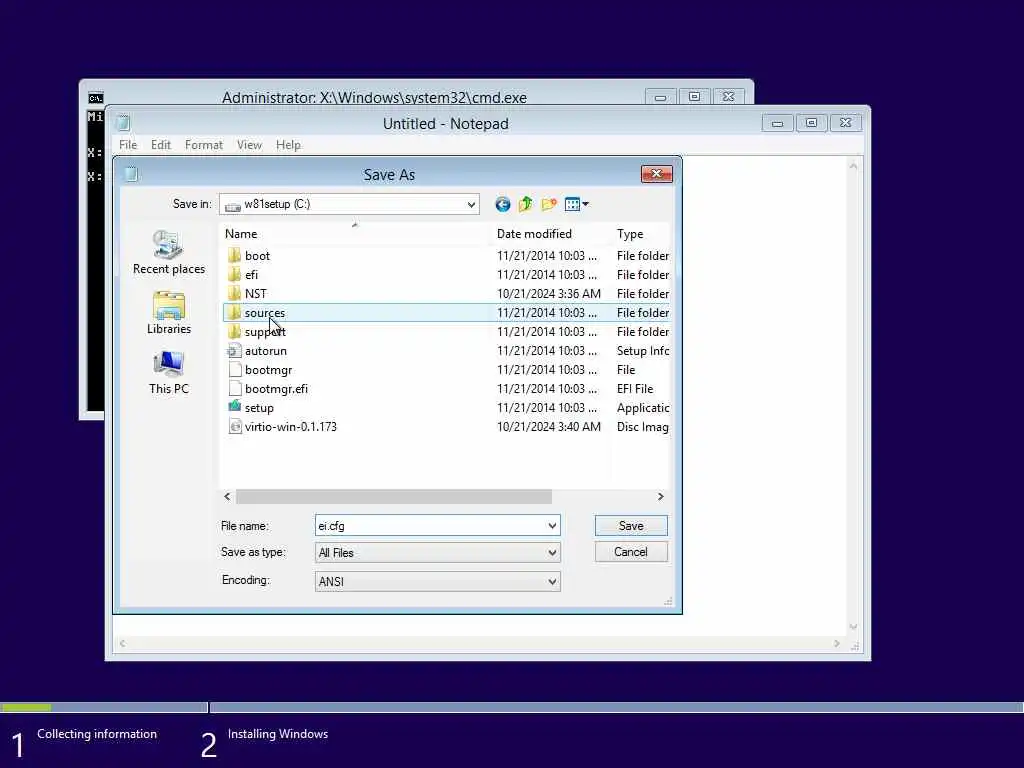The image size is (1024, 768).
Task: Click the Cancel button
Action: [x=631, y=552]
